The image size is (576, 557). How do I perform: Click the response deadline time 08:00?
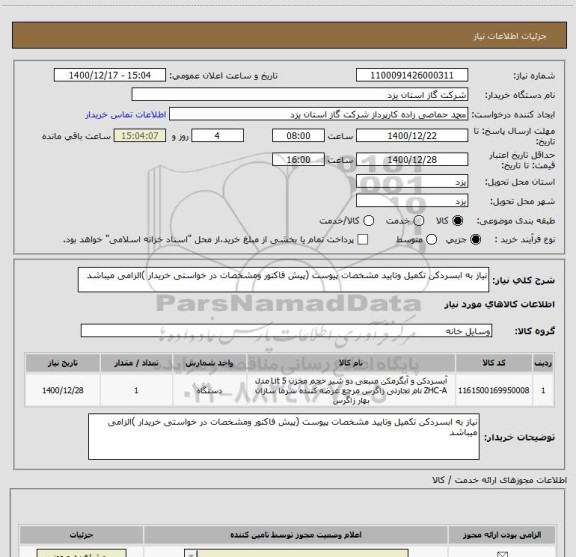(298, 136)
